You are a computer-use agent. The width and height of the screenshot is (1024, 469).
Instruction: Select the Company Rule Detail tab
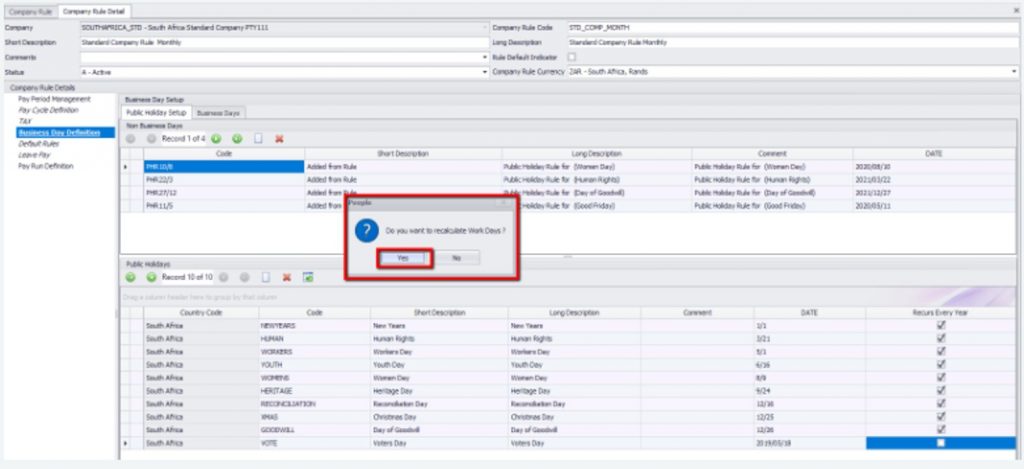point(95,11)
